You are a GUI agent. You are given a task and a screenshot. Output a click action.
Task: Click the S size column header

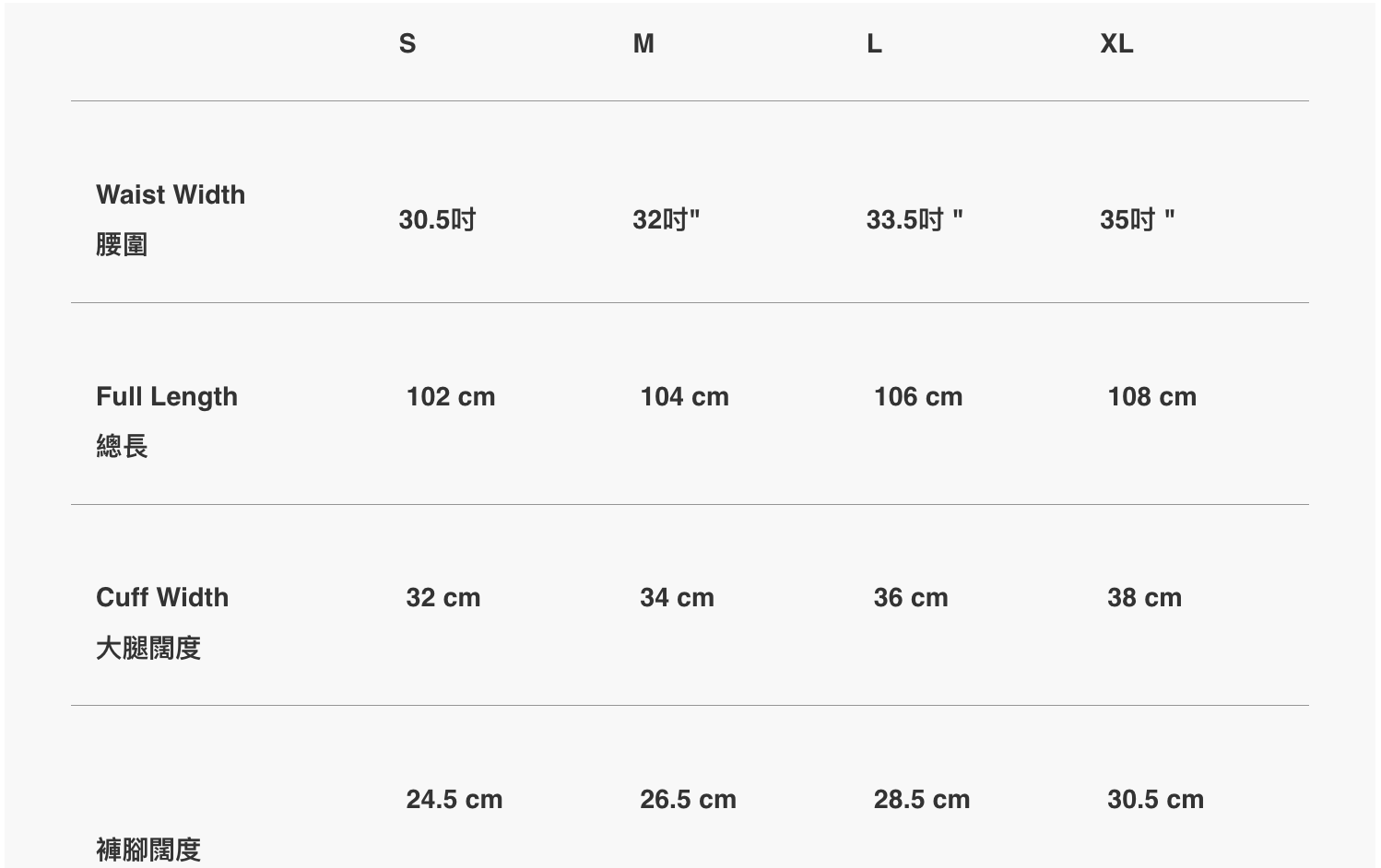click(x=407, y=43)
